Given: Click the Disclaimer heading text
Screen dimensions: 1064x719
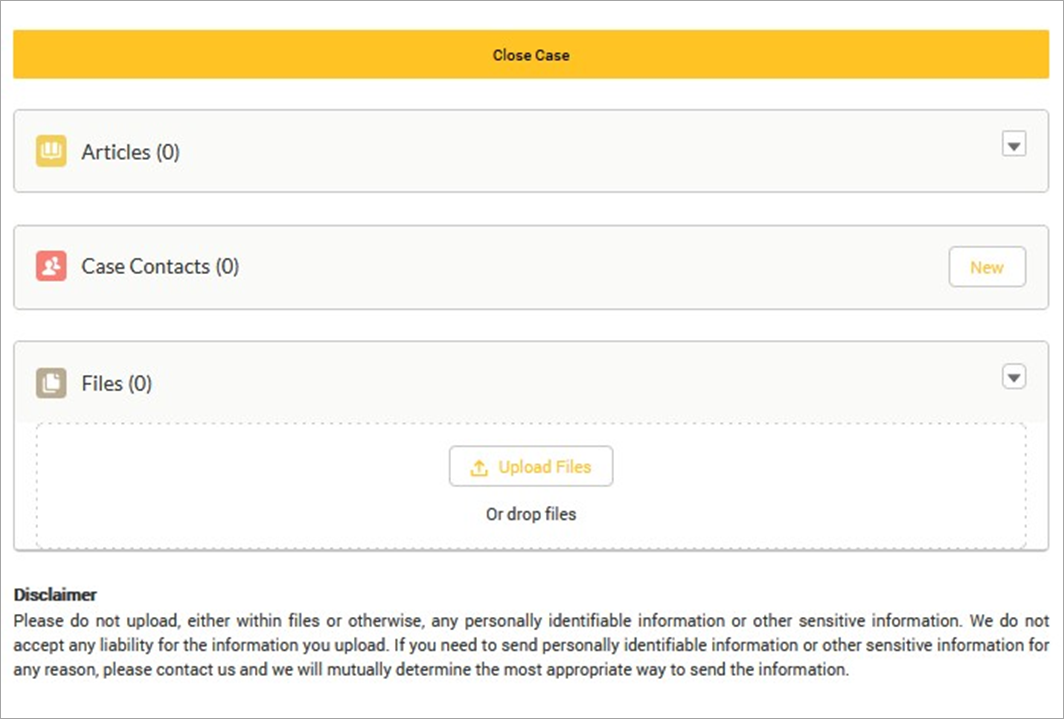Looking at the screenshot, I should tap(56, 594).
